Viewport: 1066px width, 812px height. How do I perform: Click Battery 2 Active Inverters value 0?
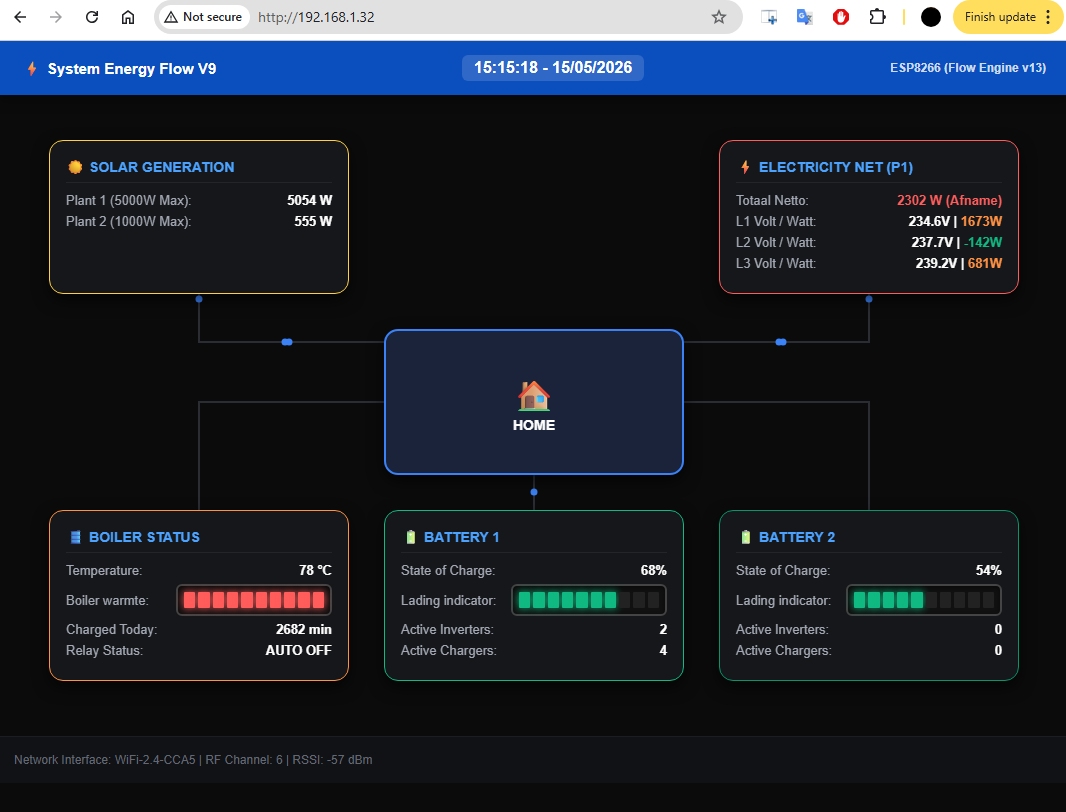tap(998, 629)
